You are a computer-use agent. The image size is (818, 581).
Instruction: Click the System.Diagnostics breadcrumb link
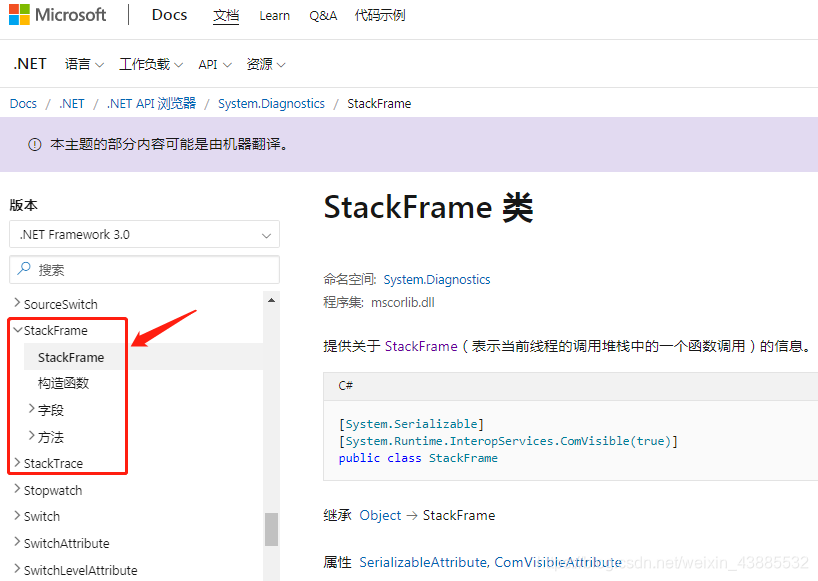tap(271, 103)
